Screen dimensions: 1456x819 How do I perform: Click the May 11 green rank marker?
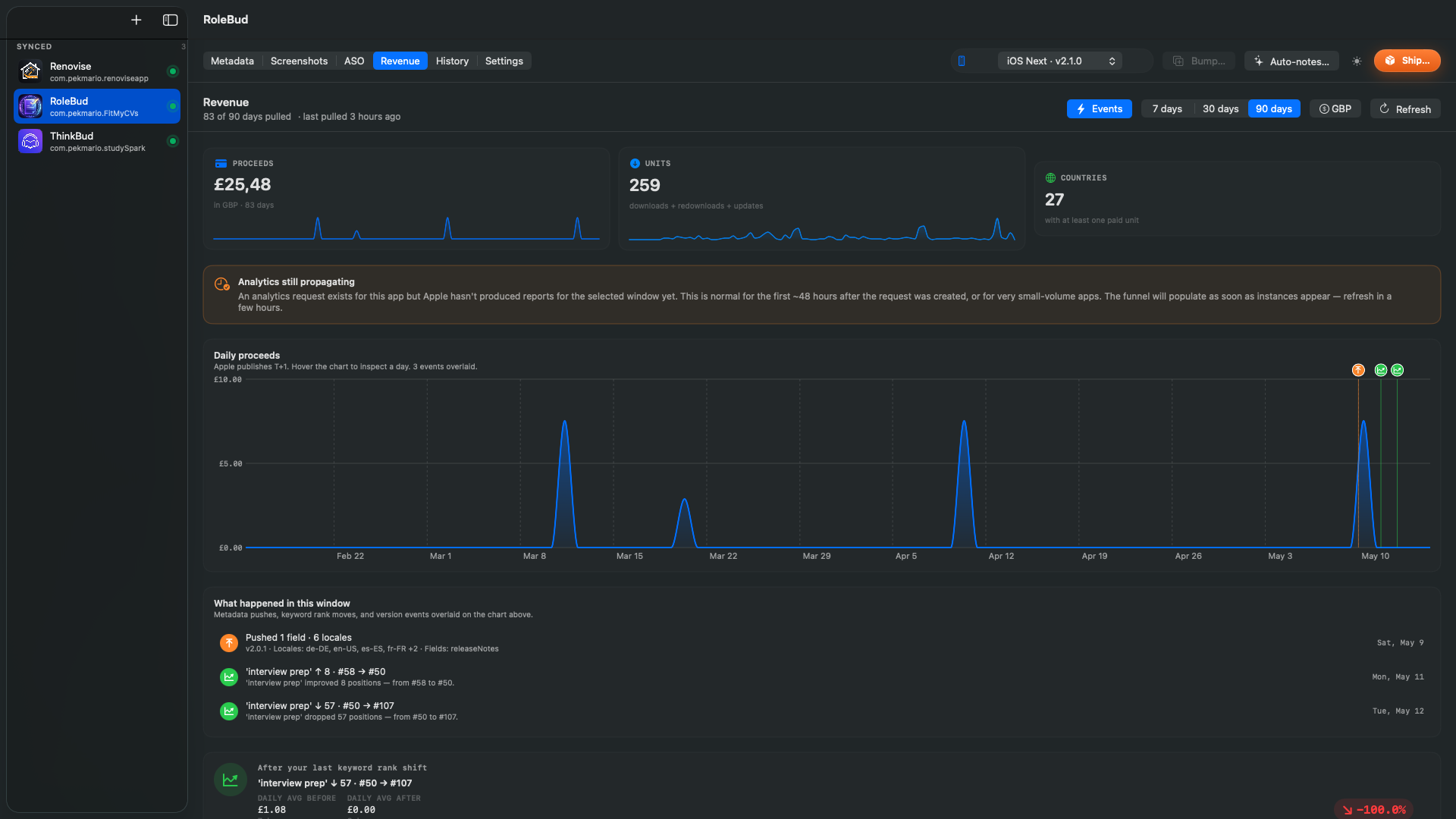tap(1381, 370)
